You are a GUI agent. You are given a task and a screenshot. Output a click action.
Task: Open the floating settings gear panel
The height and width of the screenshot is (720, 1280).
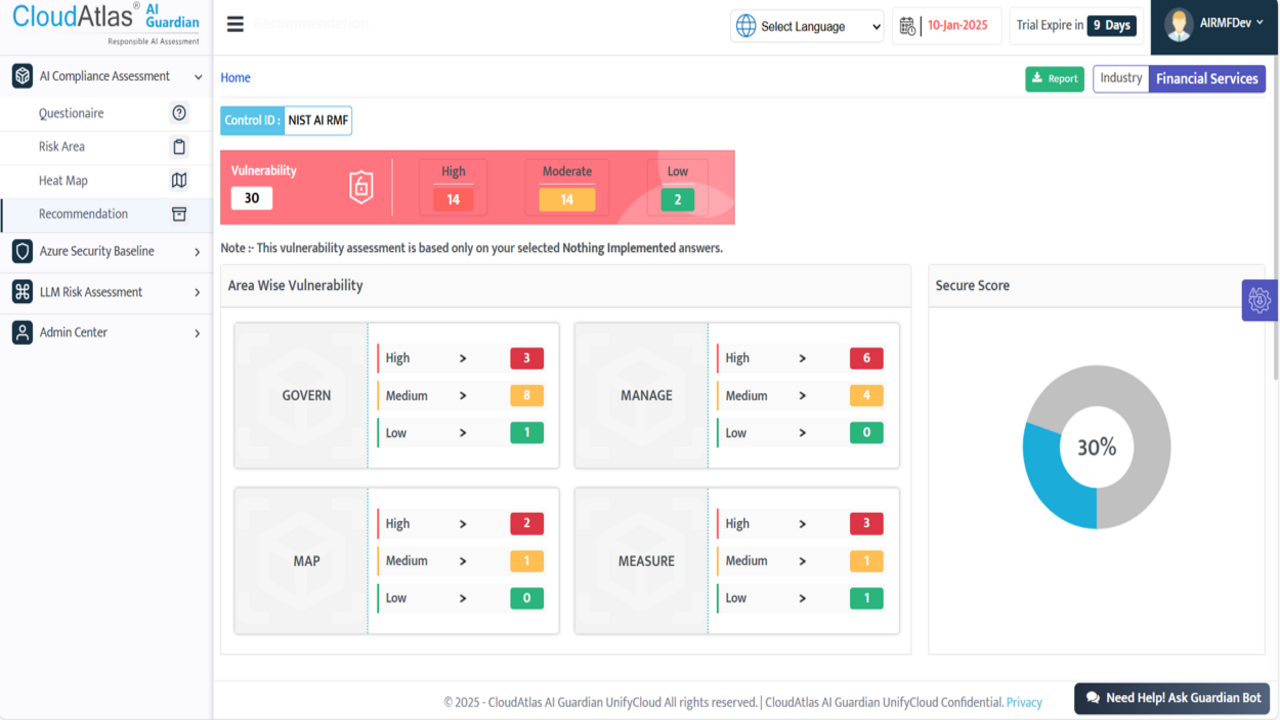[x=1260, y=300]
